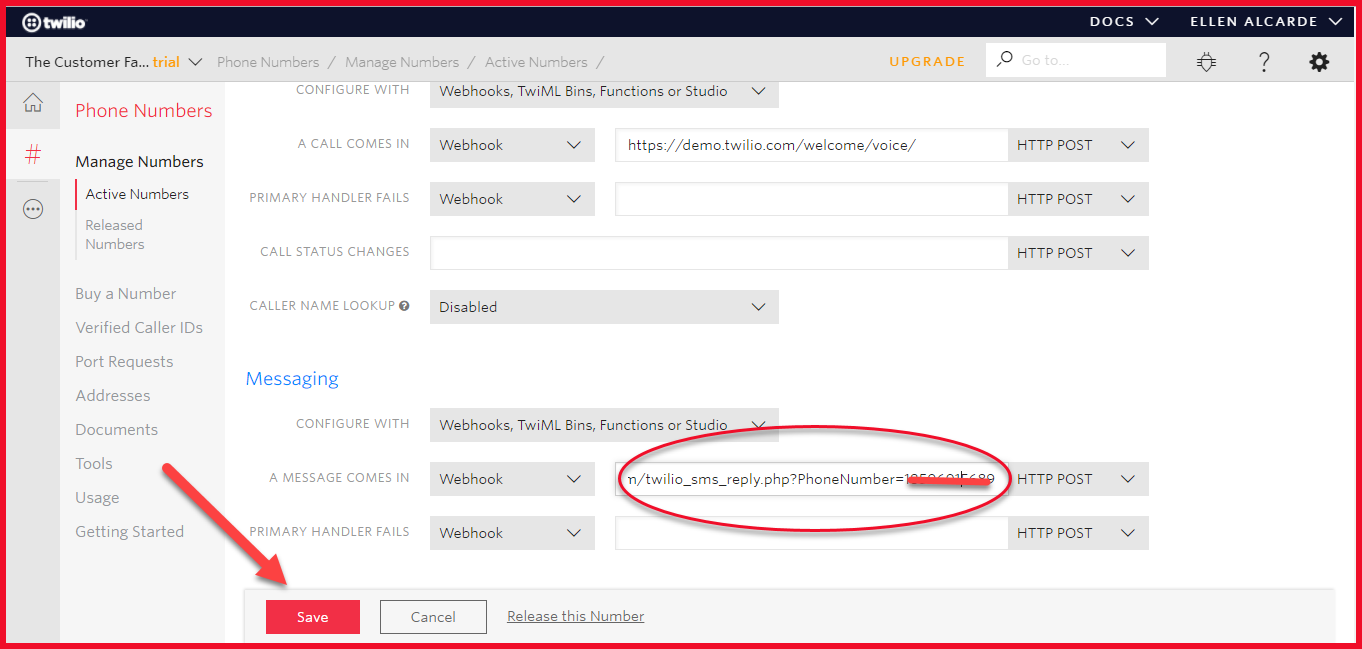The height and width of the screenshot is (649, 1362).
Task: Open Manage Numbers breadcrumb link
Action: click(x=402, y=62)
